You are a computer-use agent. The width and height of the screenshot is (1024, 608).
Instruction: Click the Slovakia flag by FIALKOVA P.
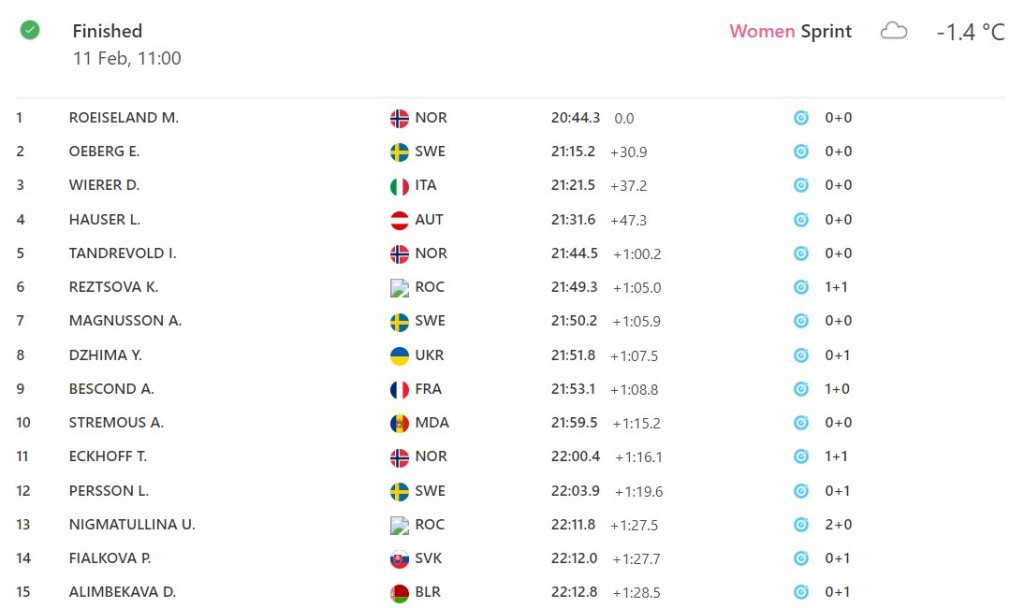(399, 559)
